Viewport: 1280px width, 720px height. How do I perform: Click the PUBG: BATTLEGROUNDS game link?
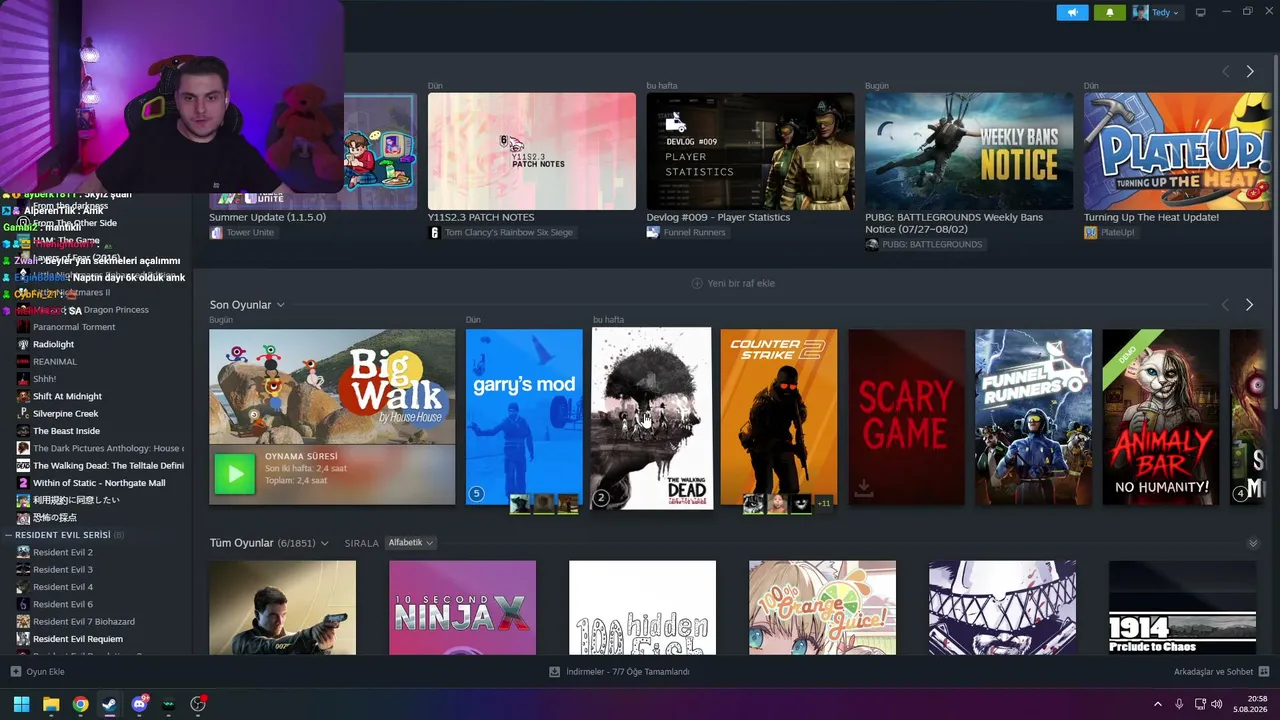tap(924, 245)
